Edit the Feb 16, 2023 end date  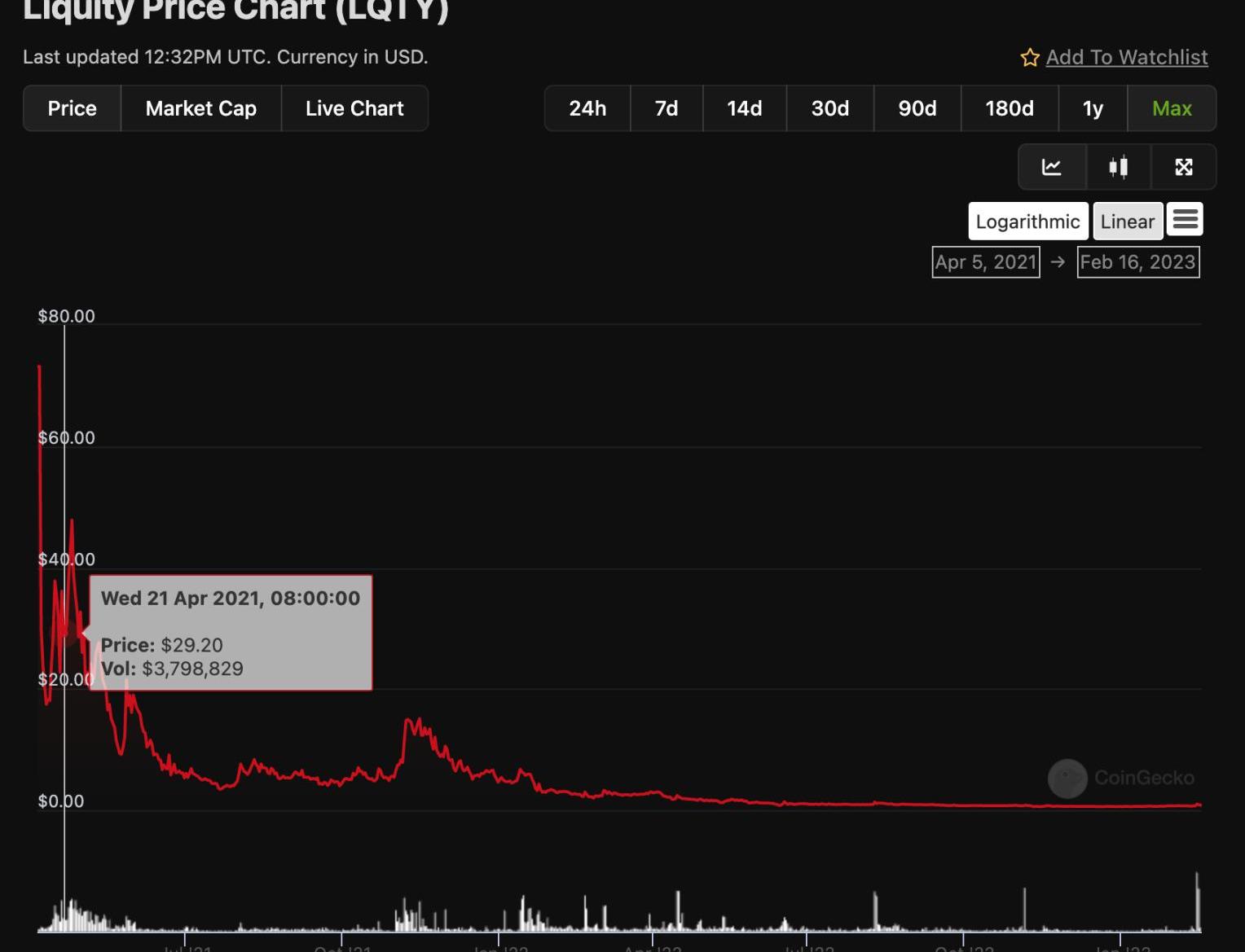(x=1137, y=262)
